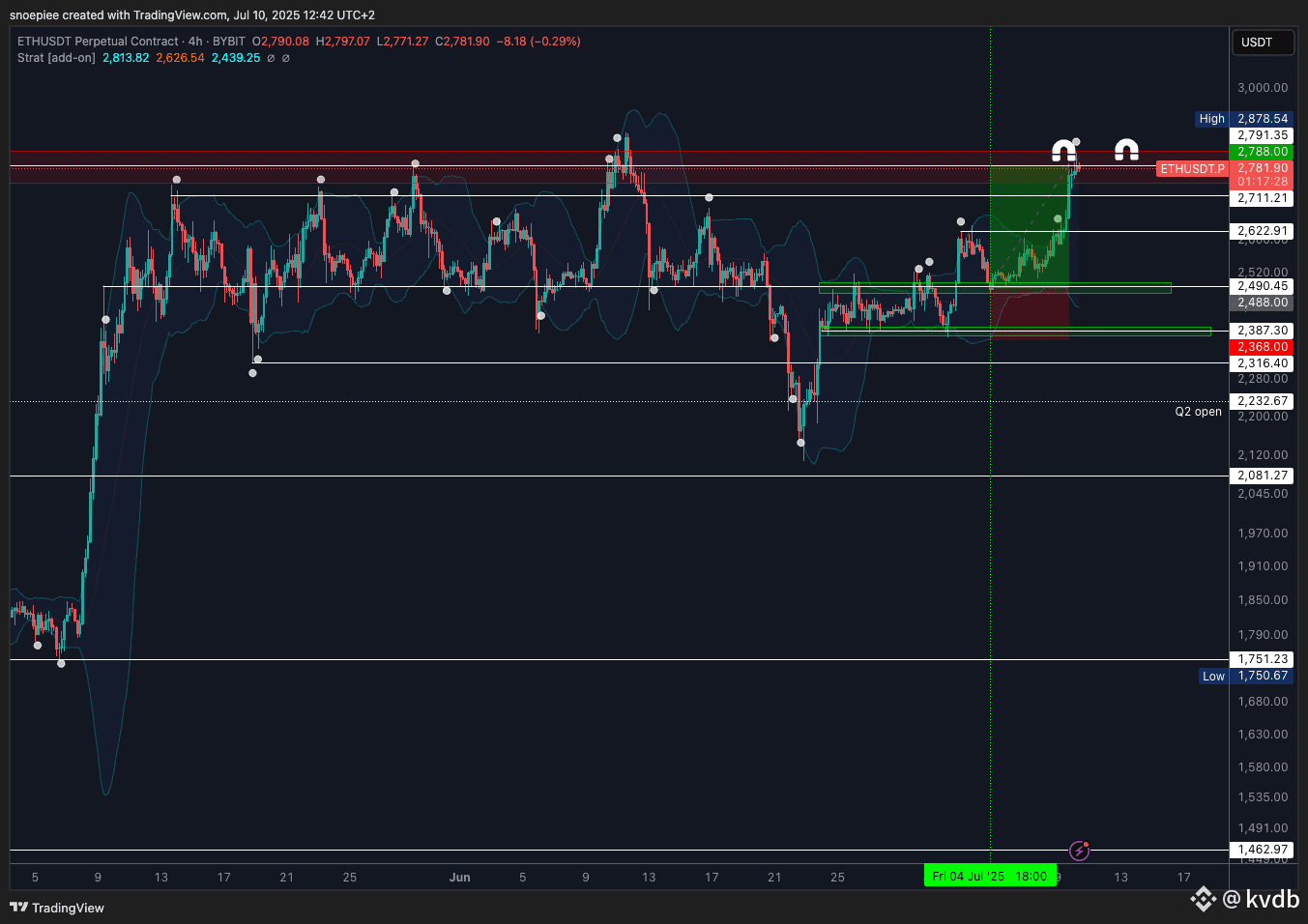
Task: Click the price label 2,791.35
Action: click(x=1263, y=135)
